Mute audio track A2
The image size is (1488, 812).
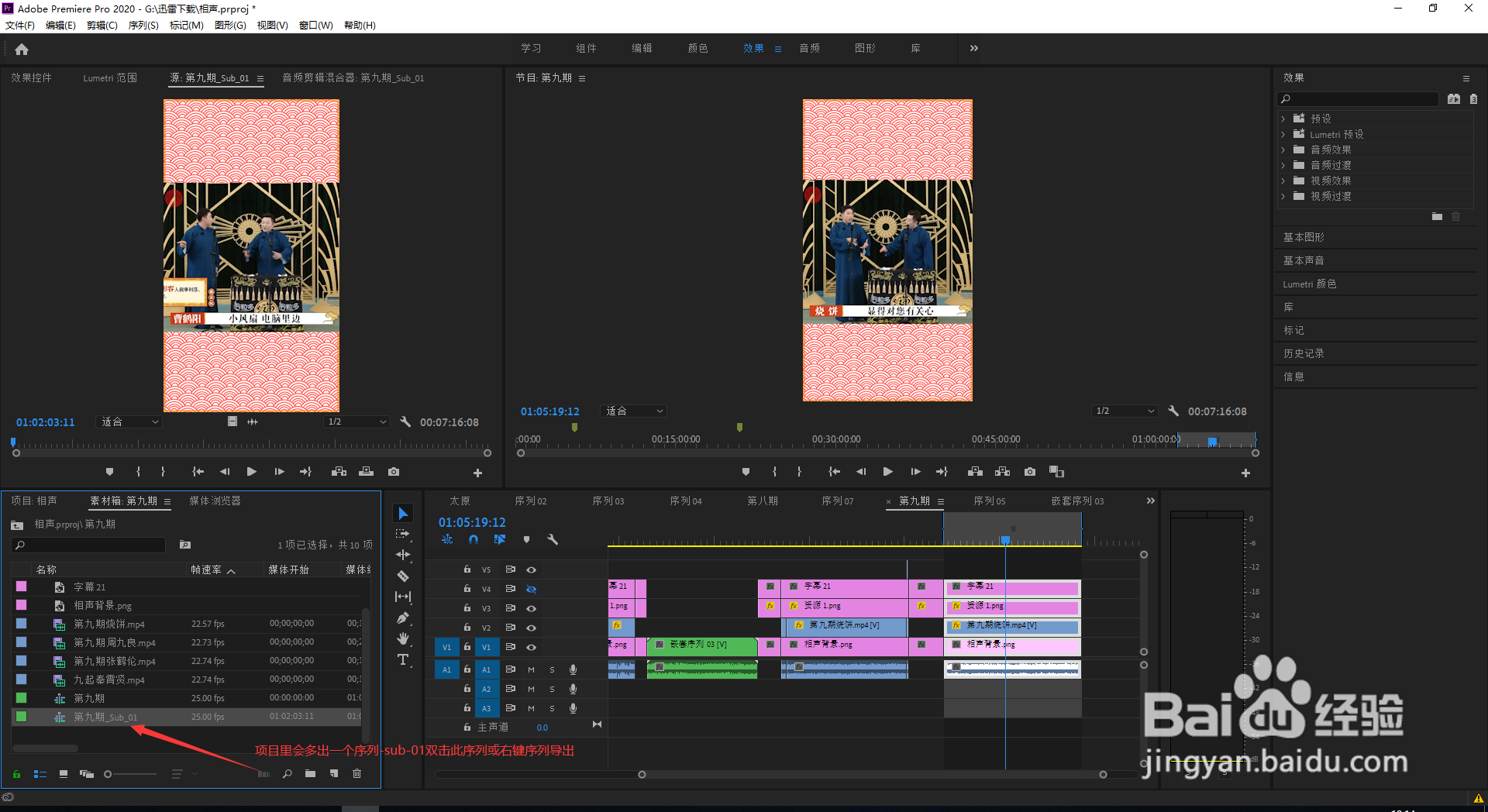(531, 689)
